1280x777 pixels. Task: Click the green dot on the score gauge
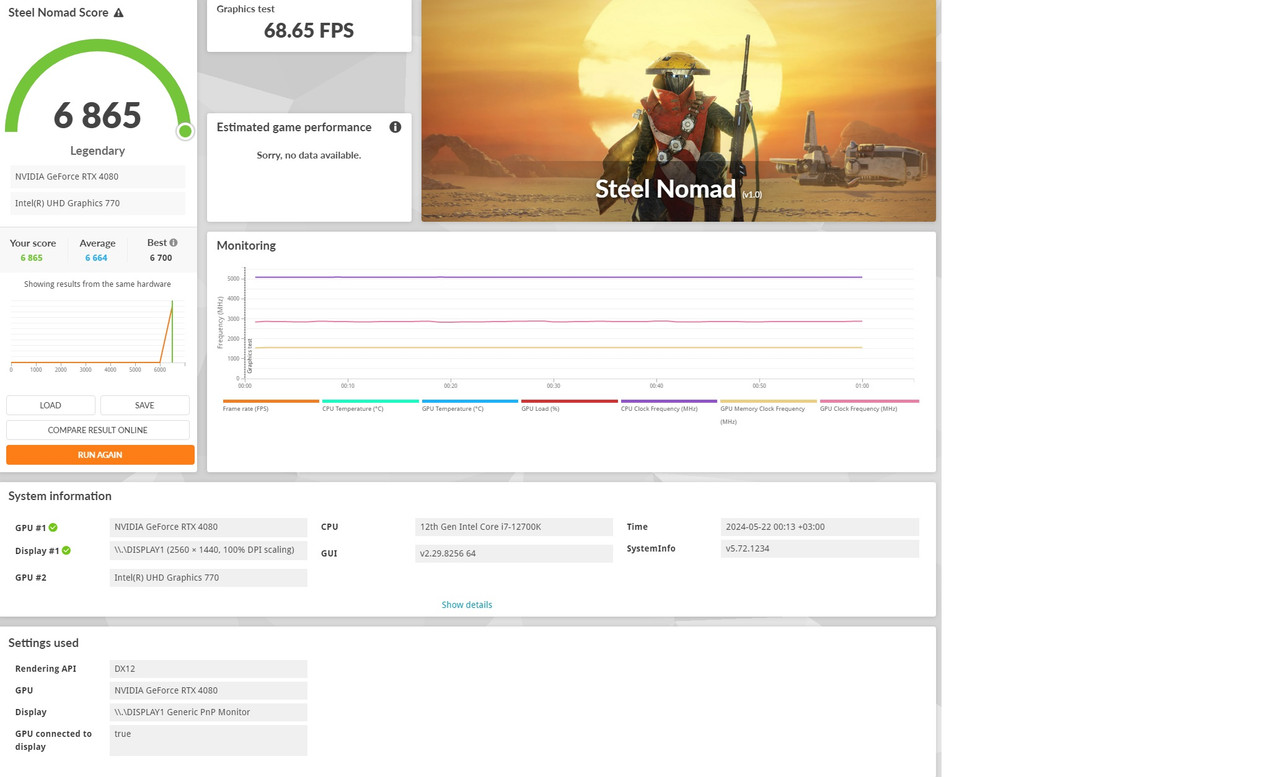click(x=185, y=131)
